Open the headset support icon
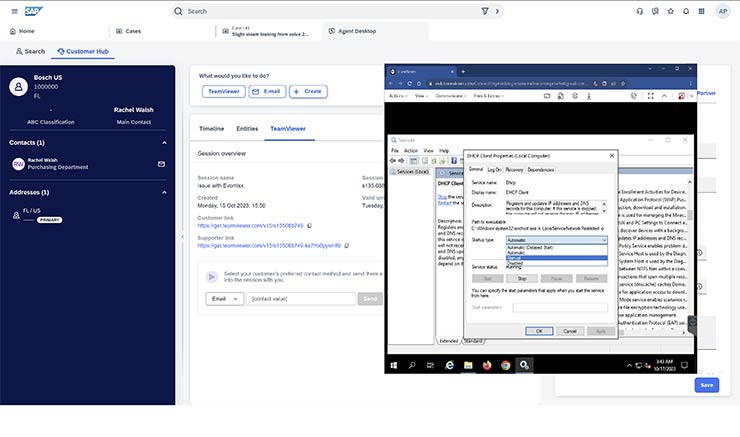 tap(640, 11)
